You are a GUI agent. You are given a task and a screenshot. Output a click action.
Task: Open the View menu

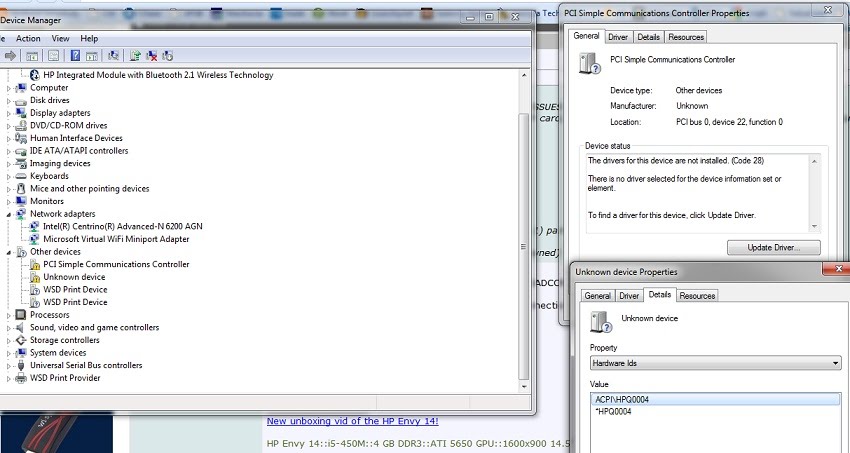coord(60,38)
